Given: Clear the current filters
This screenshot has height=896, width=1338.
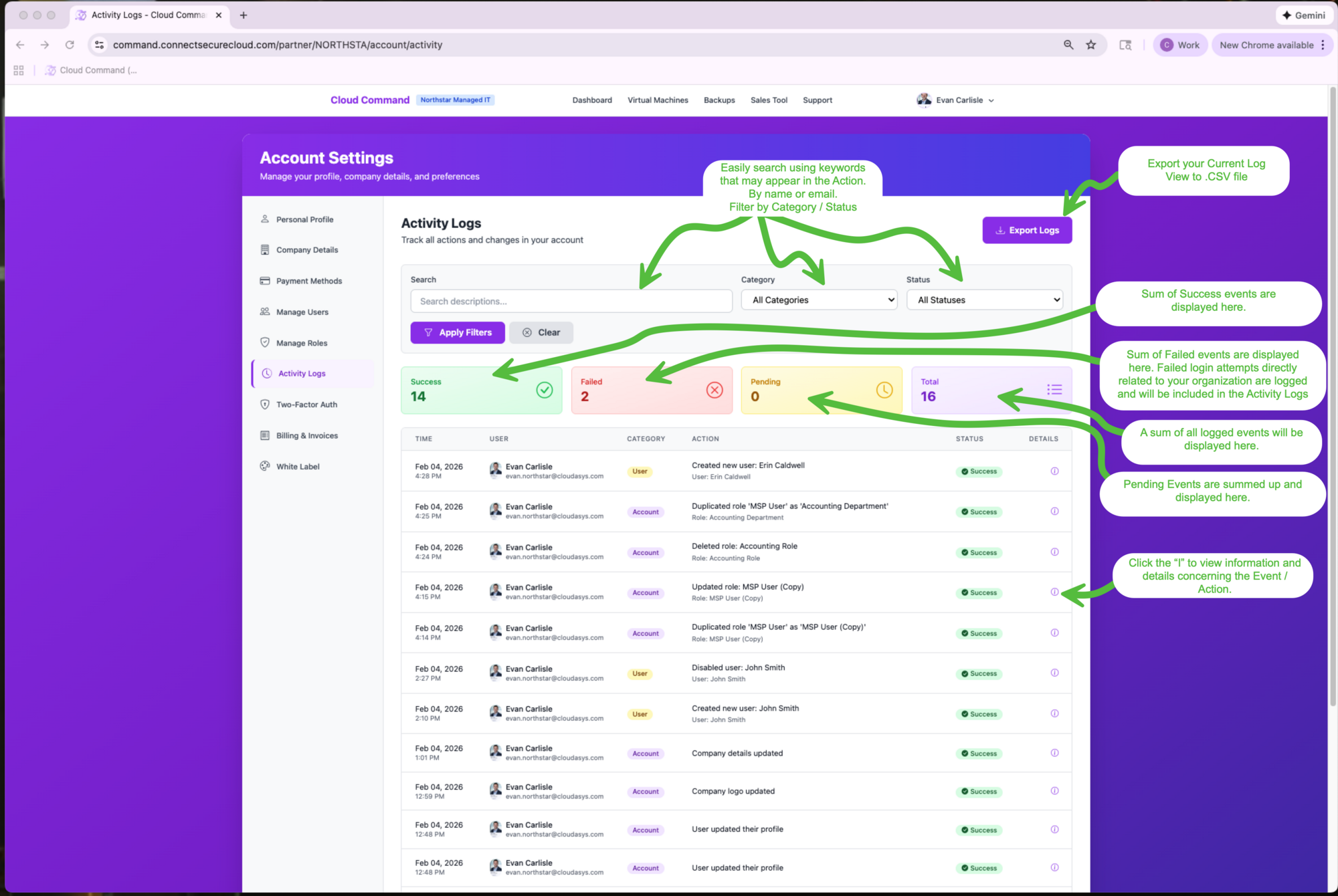Looking at the screenshot, I should click(x=541, y=332).
